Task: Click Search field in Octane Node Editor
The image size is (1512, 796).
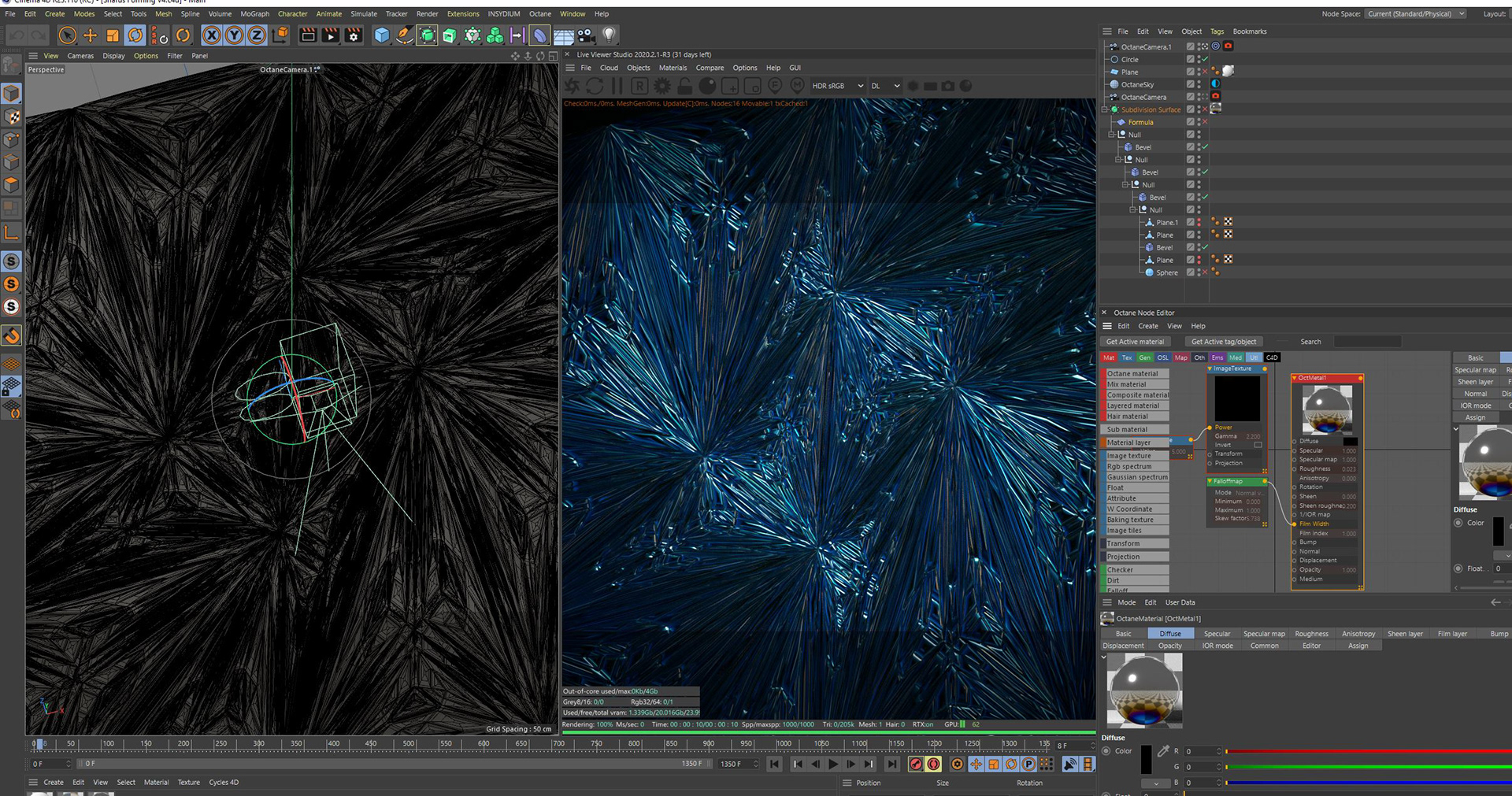Action: coord(1367,342)
